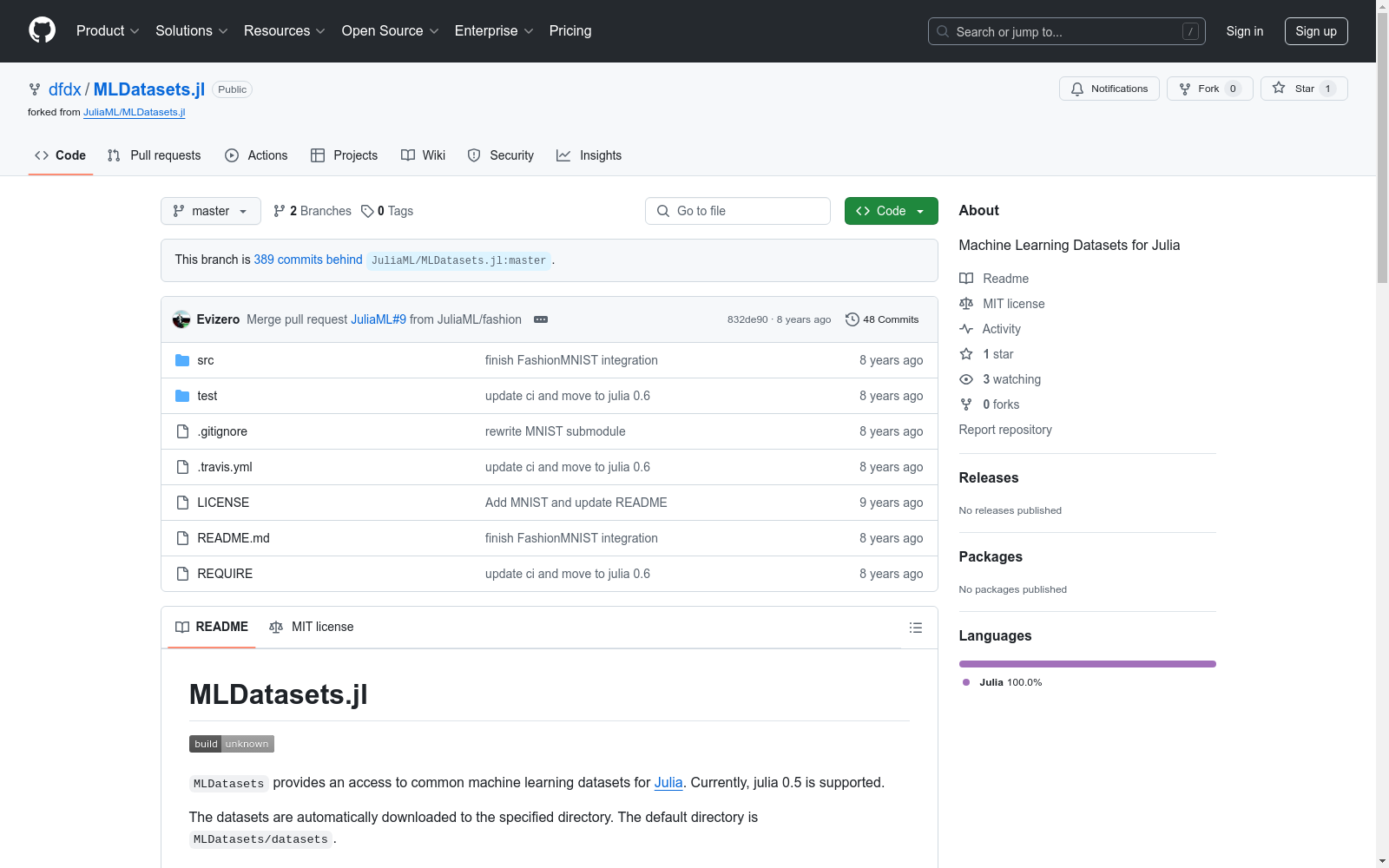
Task: Click the README.md file icon
Action: pyautogui.click(x=182, y=538)
